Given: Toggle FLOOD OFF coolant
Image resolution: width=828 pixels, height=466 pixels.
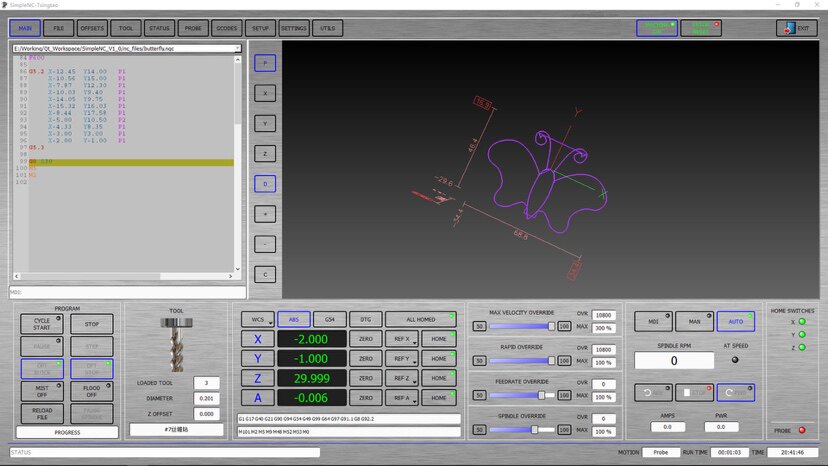Looking at the screenshot, I should pyautogui.click(x=92, y=392).
